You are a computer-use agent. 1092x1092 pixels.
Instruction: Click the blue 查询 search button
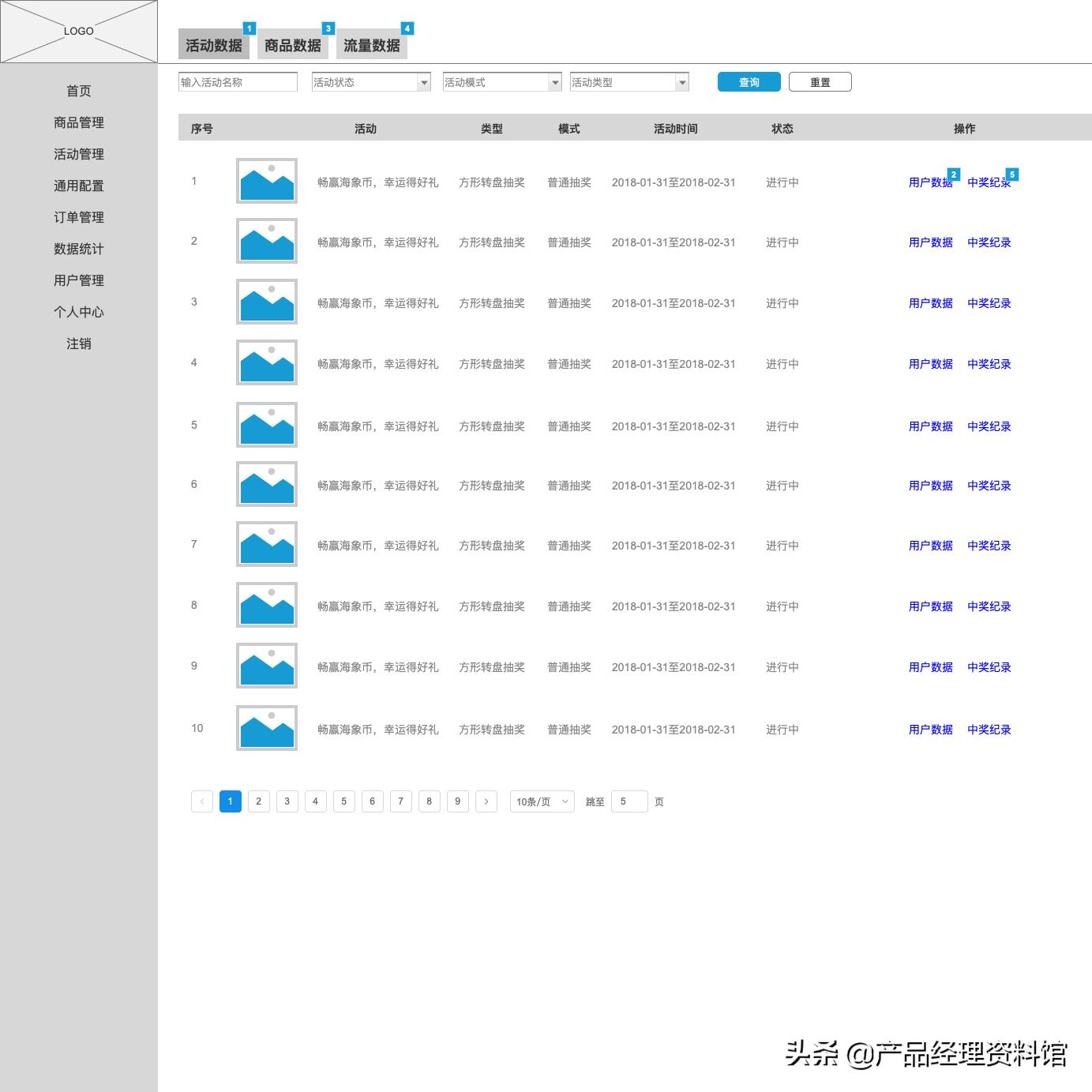point(748,81)
